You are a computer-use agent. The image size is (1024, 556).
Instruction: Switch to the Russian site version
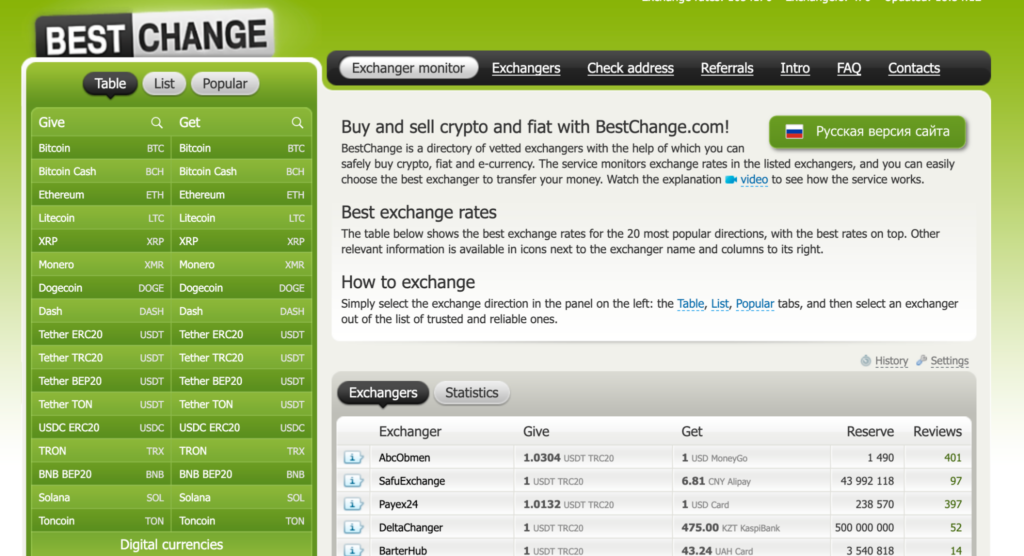coord(867,132)
